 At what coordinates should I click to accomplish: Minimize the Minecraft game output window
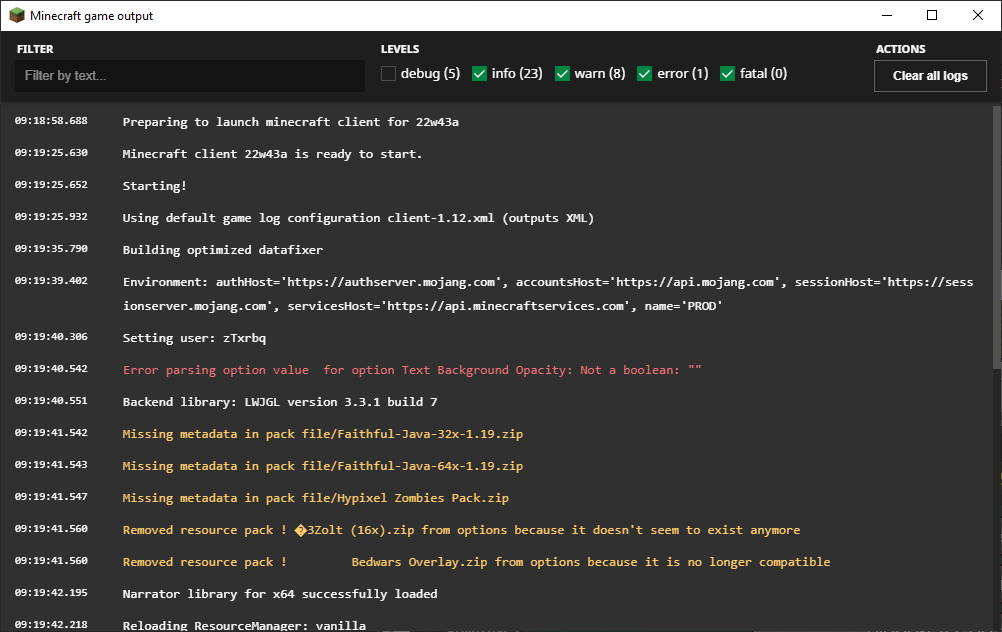click(x=886, y=16)
